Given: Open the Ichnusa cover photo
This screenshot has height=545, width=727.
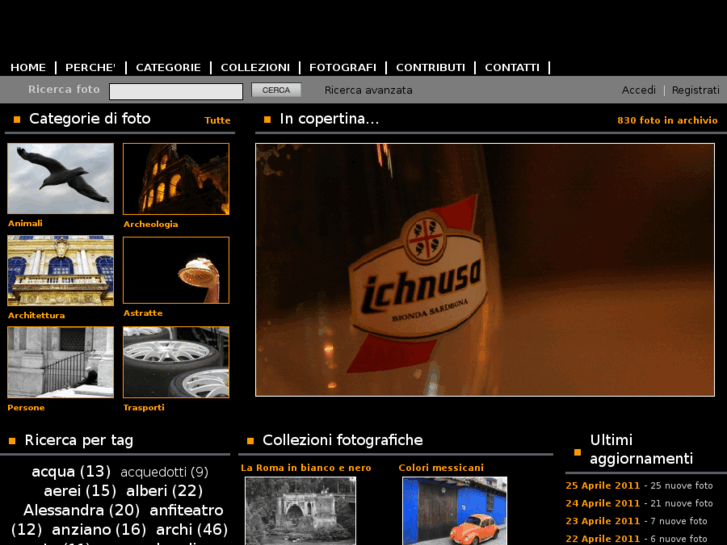Looking at the screenshot, I should click(x=485, y=270).
